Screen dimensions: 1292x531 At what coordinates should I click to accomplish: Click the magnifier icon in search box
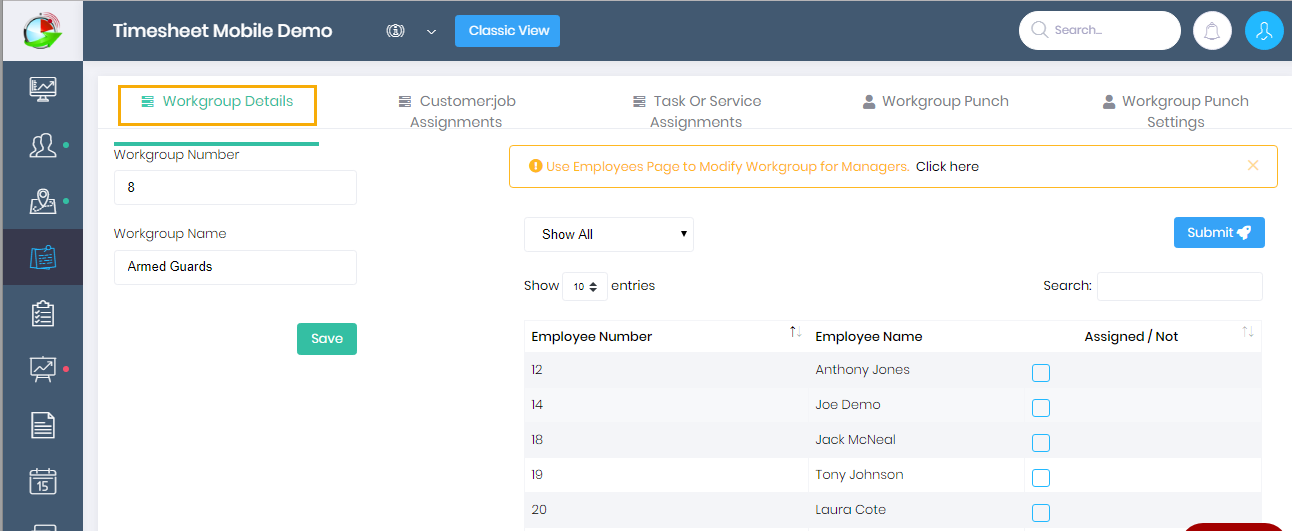pos(1039,30)
